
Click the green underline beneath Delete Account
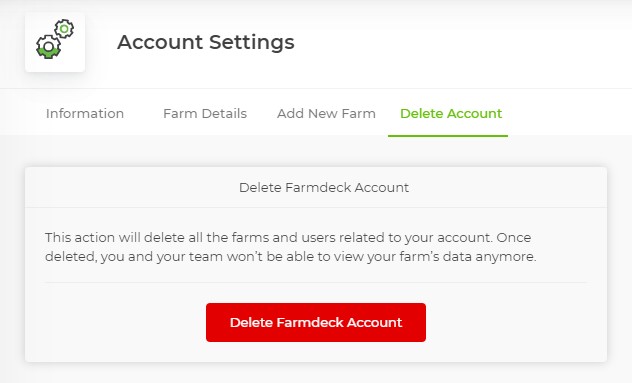(x=448, y=135)
